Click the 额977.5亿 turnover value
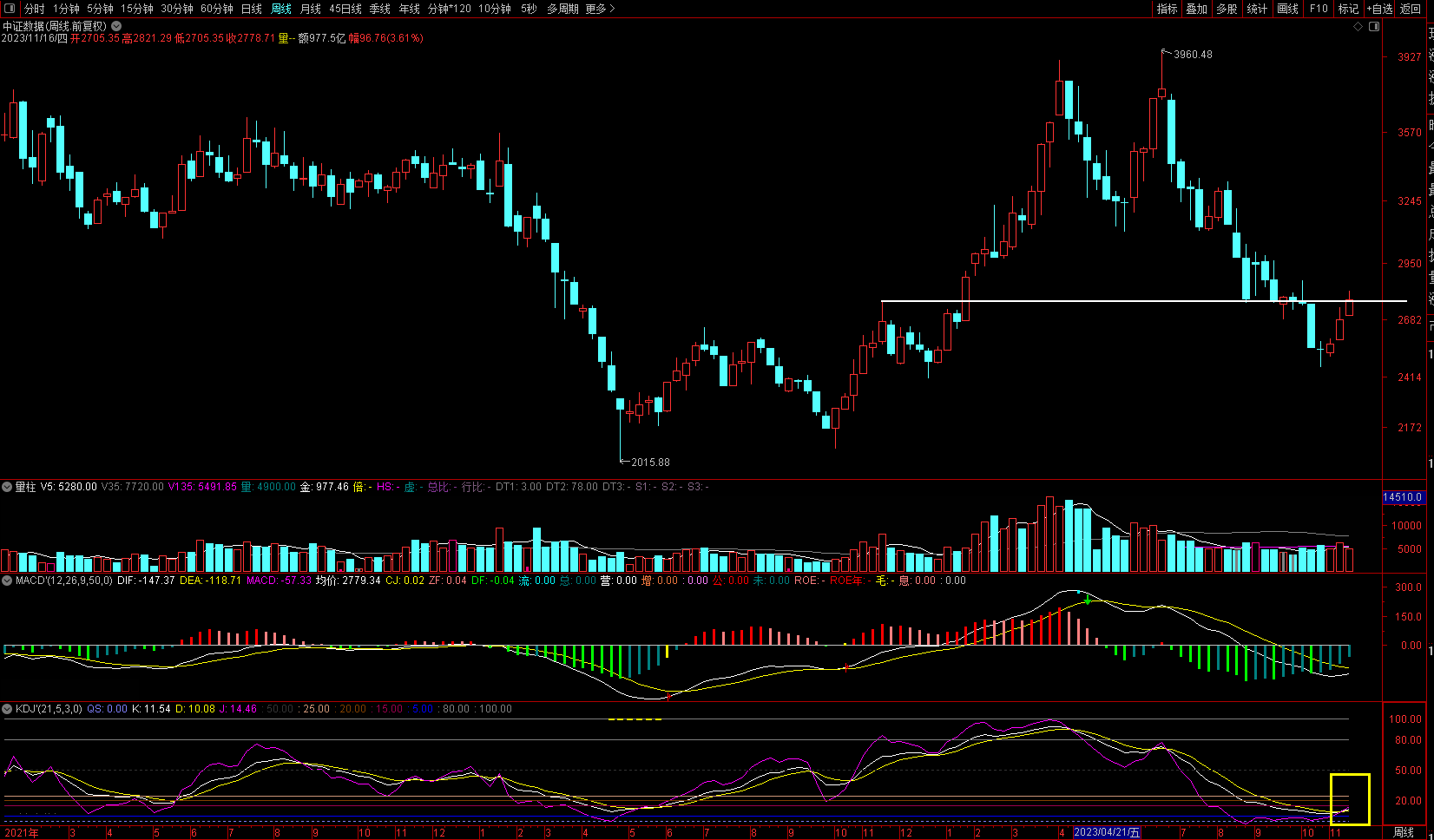The height and width of the screenshot is (840, 1434). click(x=322, y=38)
